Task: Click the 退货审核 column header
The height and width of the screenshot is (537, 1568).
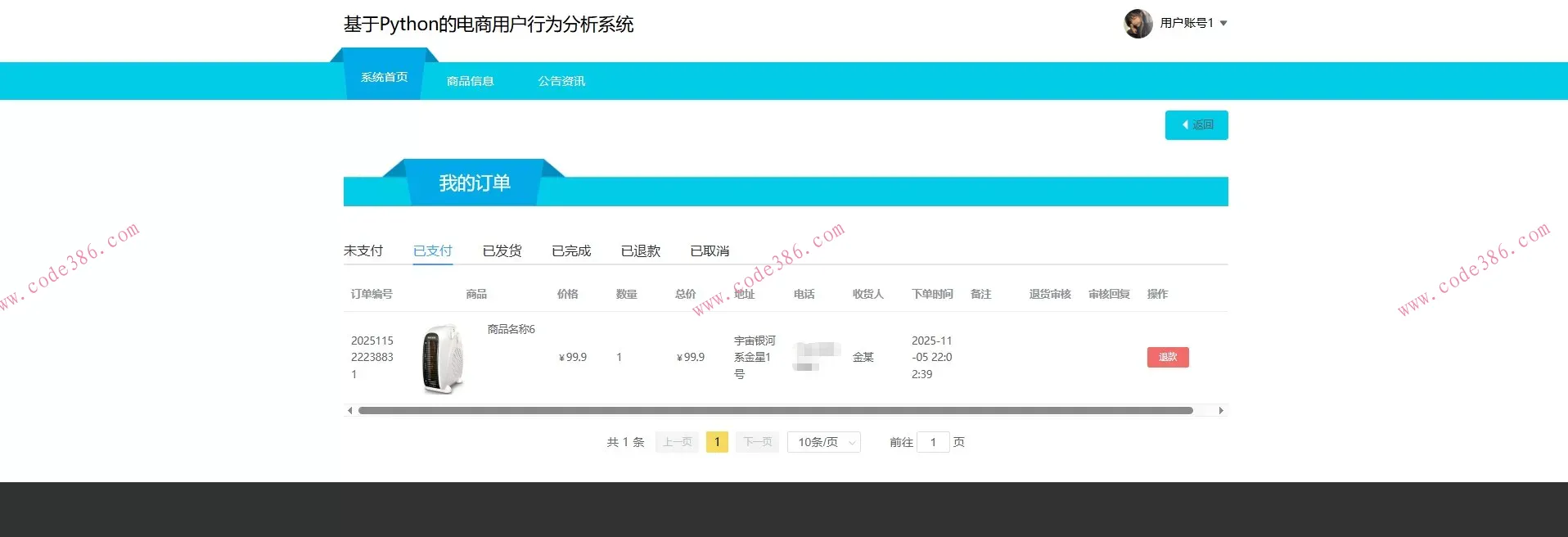Action: click(1050, 294)
